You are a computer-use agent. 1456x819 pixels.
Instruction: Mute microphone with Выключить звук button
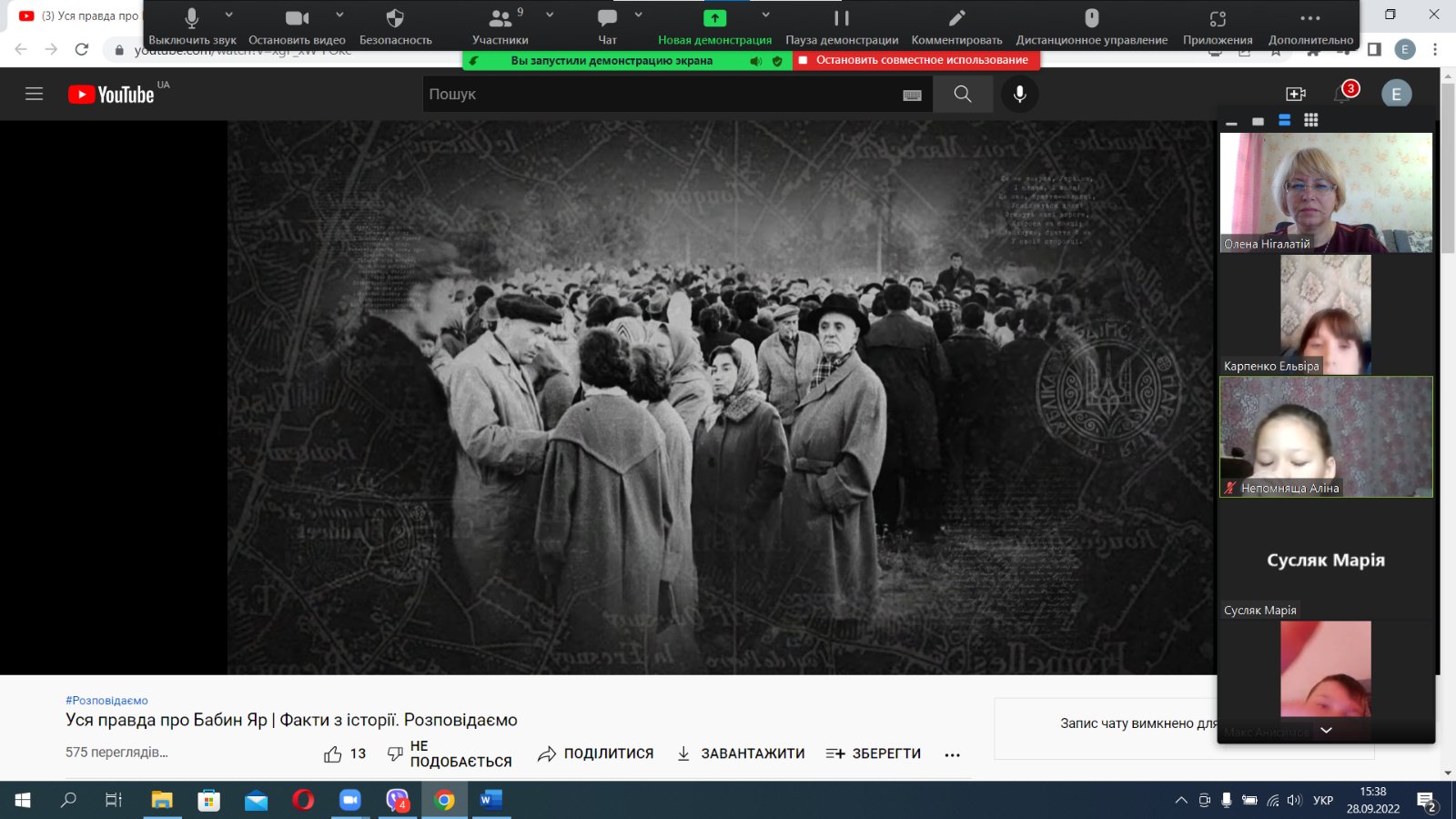pyautogui.click(x=192, y=26)
